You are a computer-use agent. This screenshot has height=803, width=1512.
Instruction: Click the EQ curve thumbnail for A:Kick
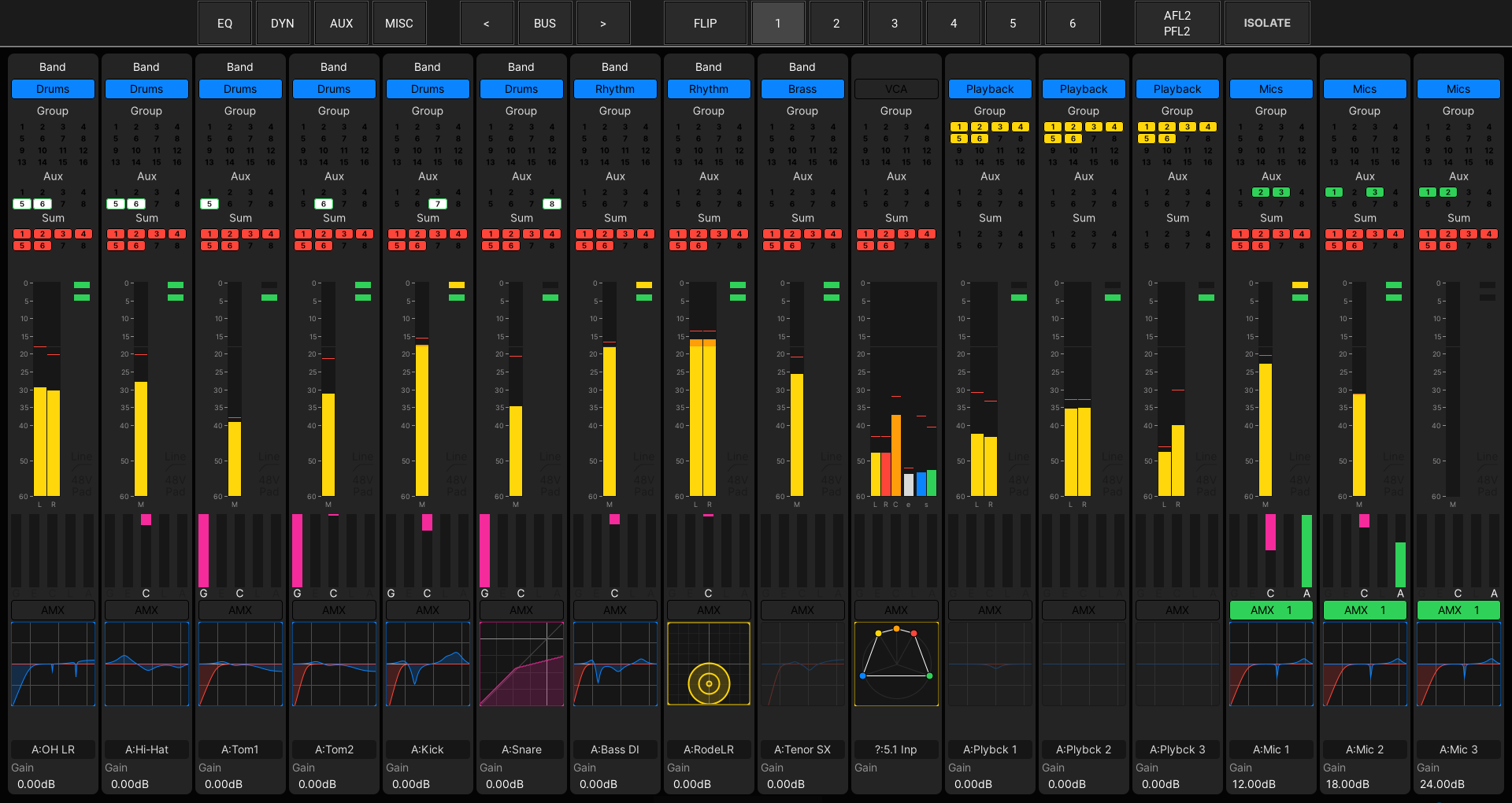pyautogui.click(x=428, y=664)
